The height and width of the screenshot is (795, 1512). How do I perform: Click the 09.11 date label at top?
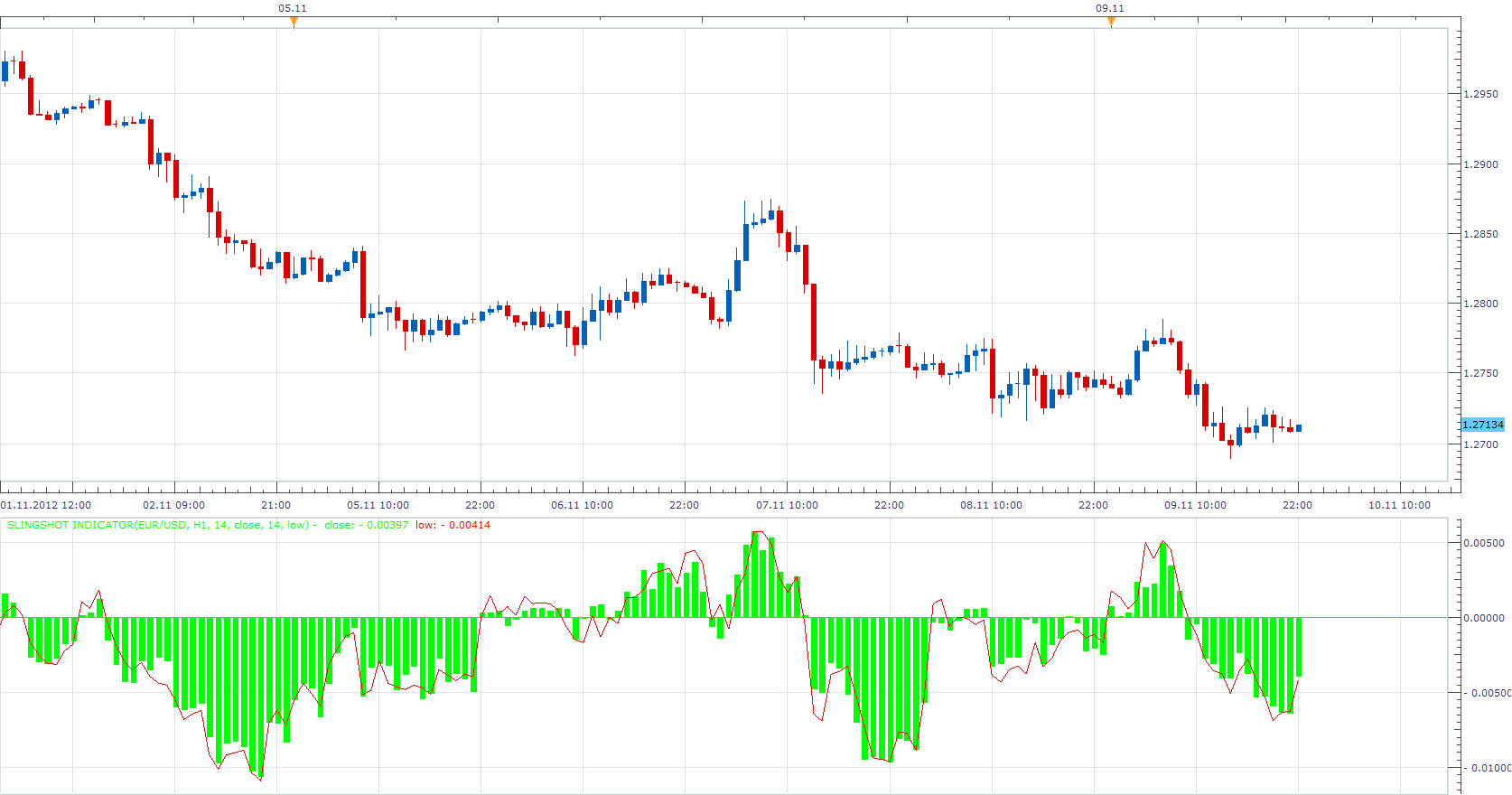(1110, 8)
